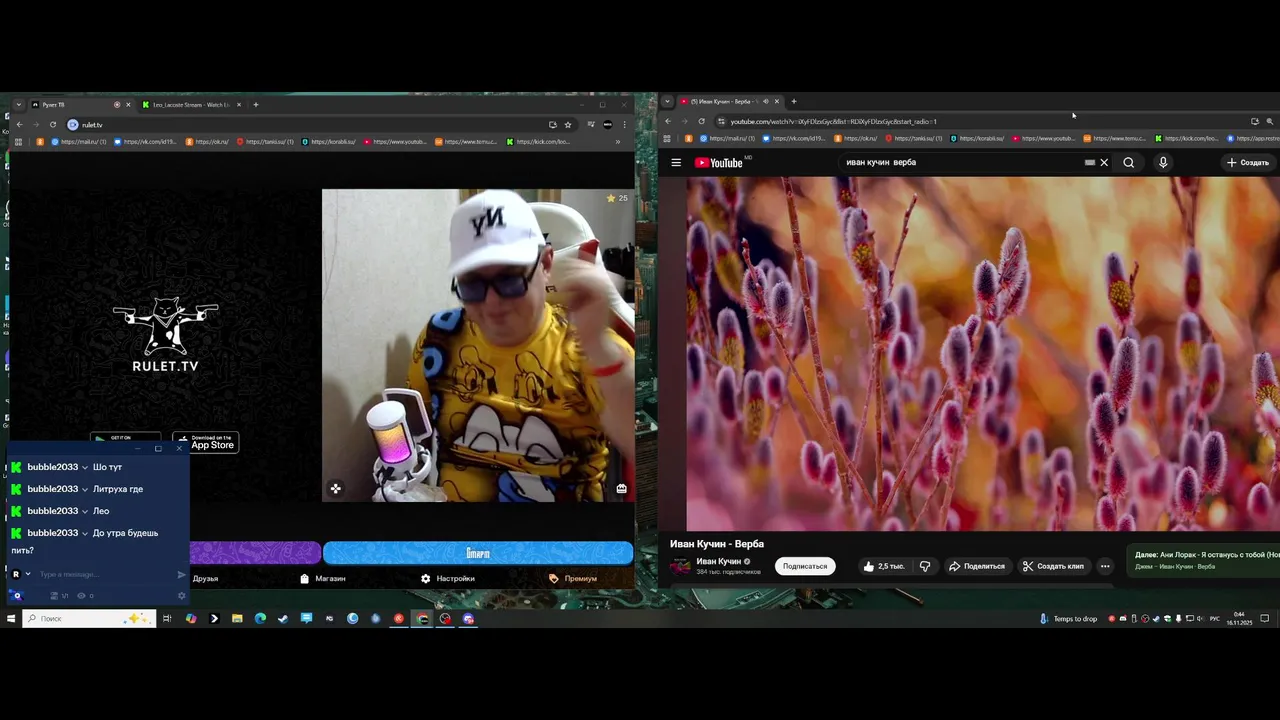Viewport: 1280px width, 720px height.
Task: Open Chrome three-dot menu in rulet.tv window
Action: pyautogui.click(x=625, y=125)
